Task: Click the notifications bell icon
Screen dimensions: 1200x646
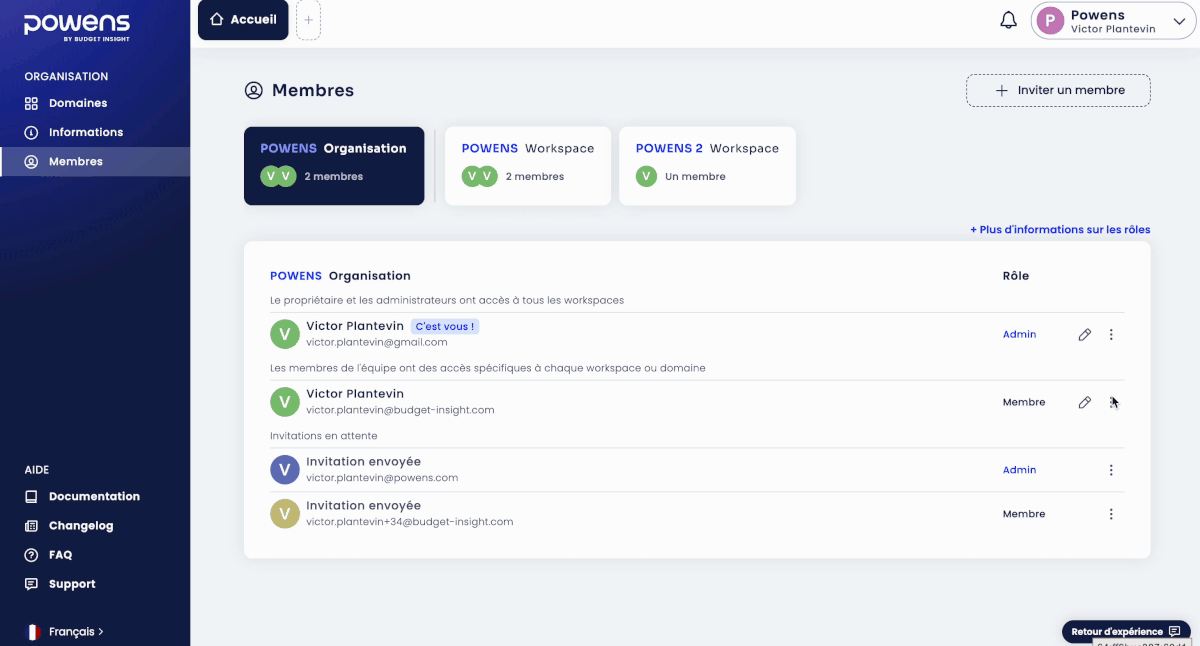Action: coord(1008,21)
